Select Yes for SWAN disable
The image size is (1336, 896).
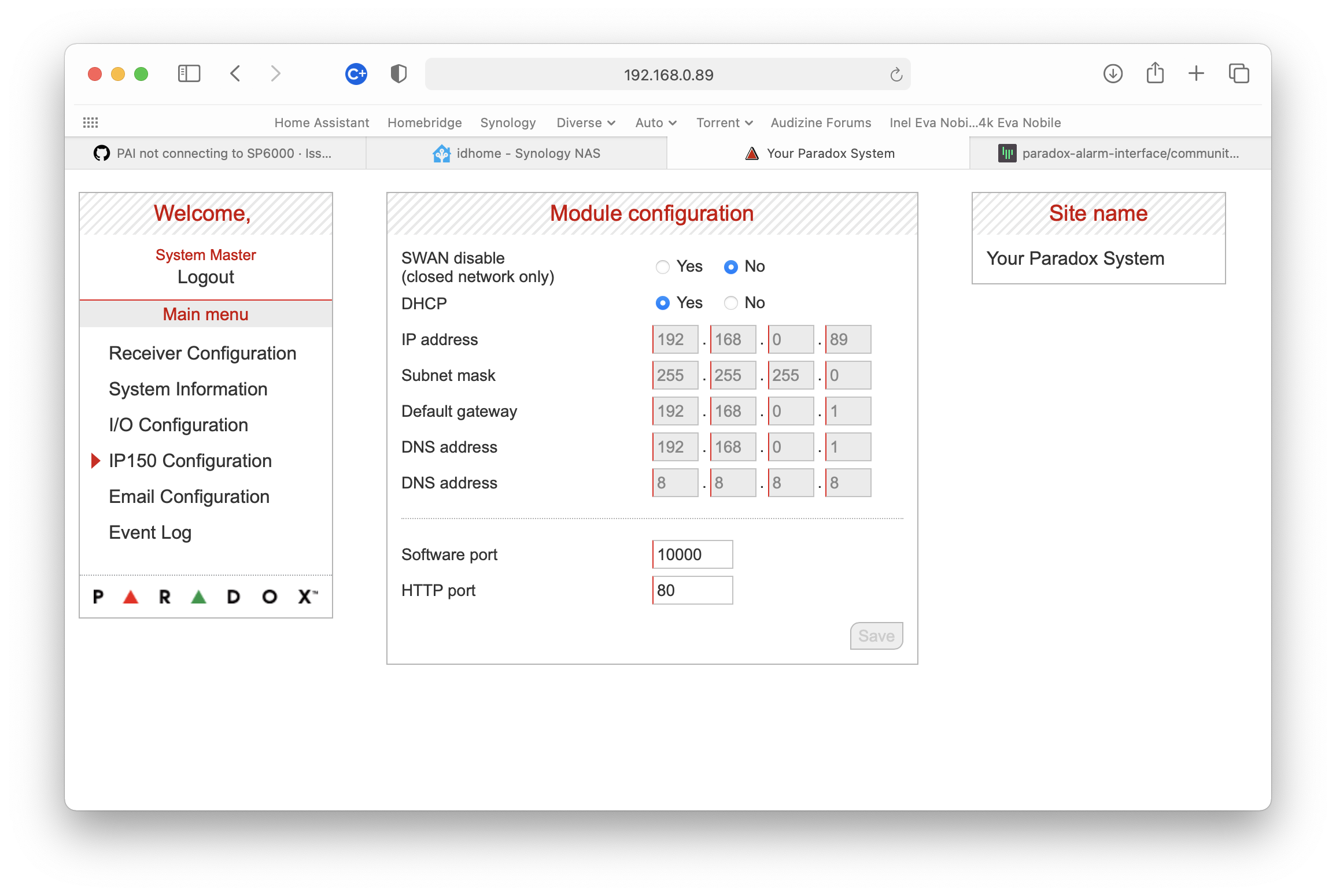point(663,266)
